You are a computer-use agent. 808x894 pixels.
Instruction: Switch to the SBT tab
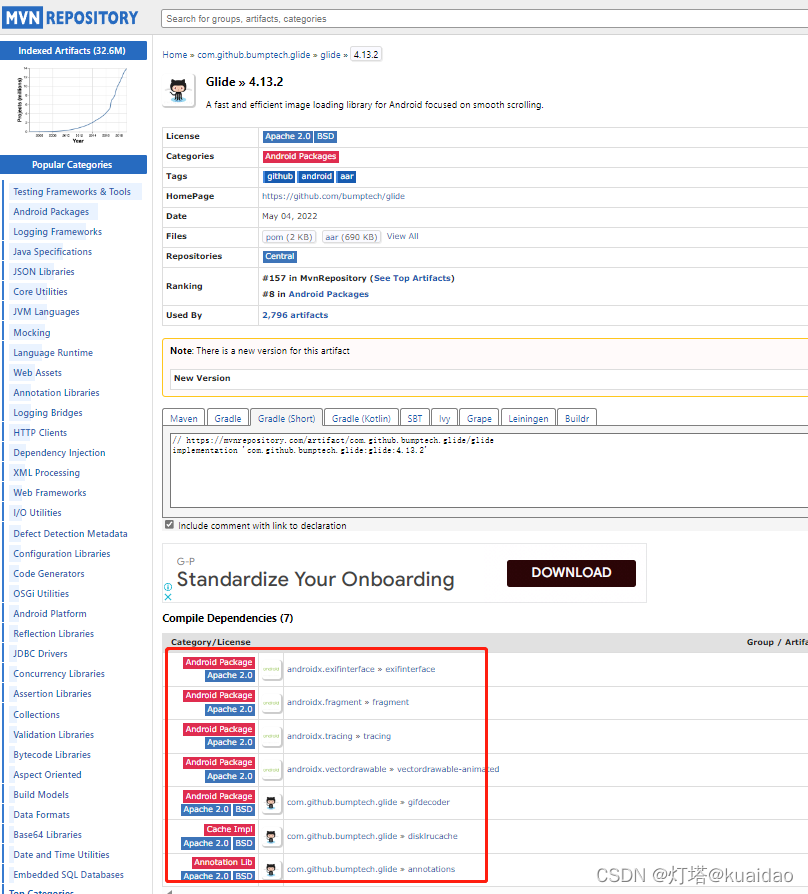click(x=415, y=418)
